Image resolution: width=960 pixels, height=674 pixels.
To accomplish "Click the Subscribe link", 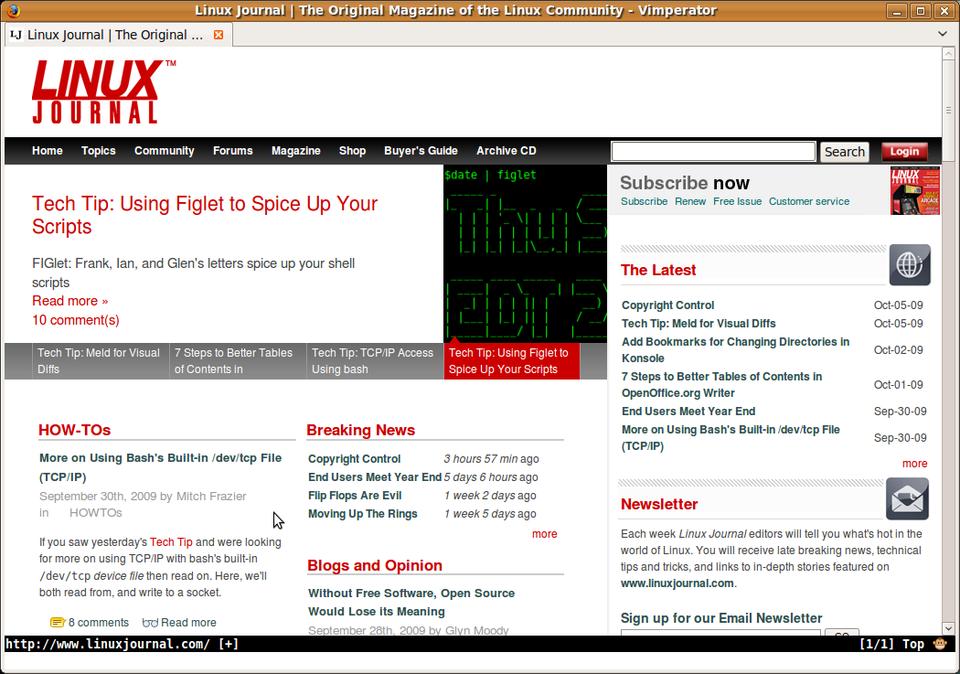I will (644, 201).
